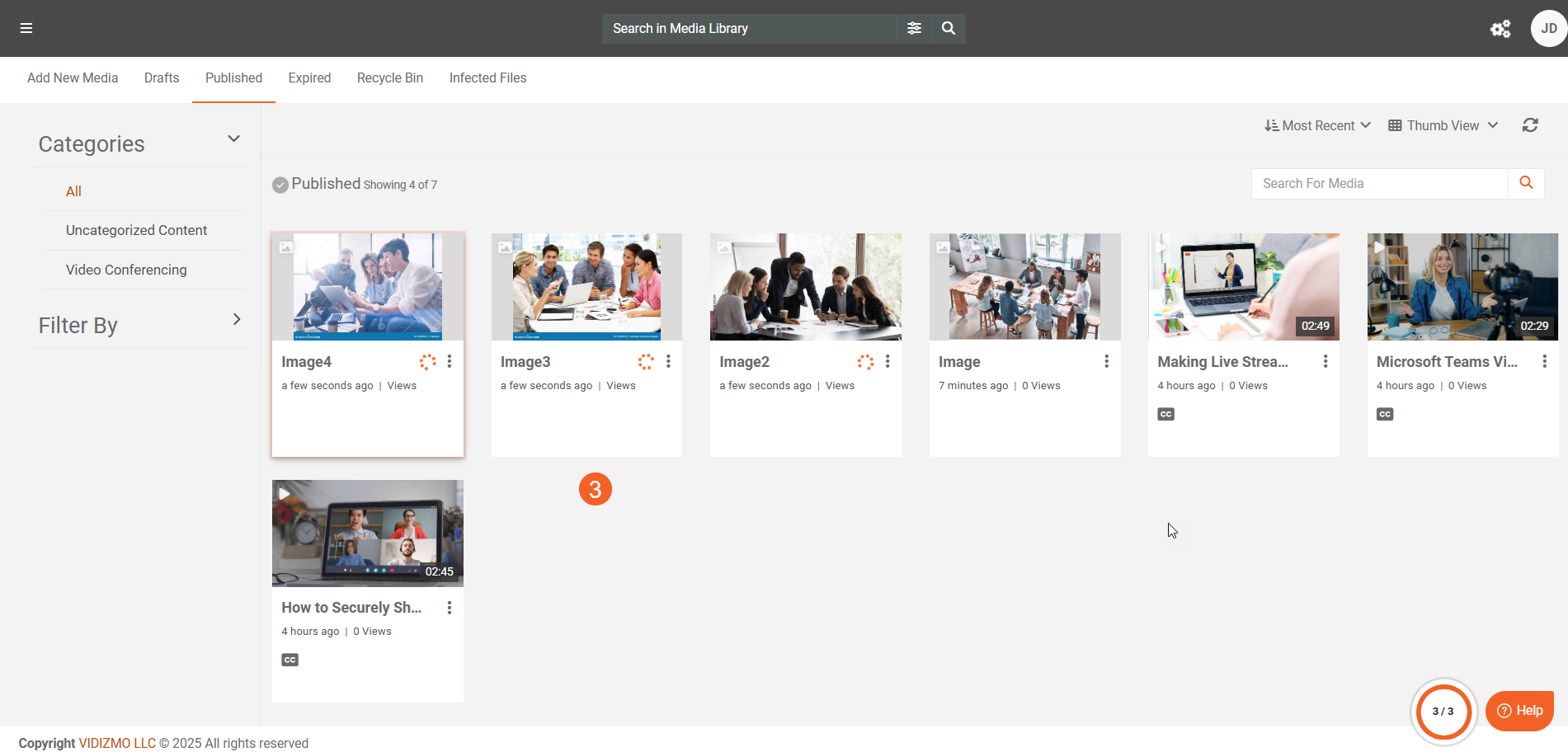The image size is (1568, 752).
Task: Refresh the media list
Action: point(1530,125)
